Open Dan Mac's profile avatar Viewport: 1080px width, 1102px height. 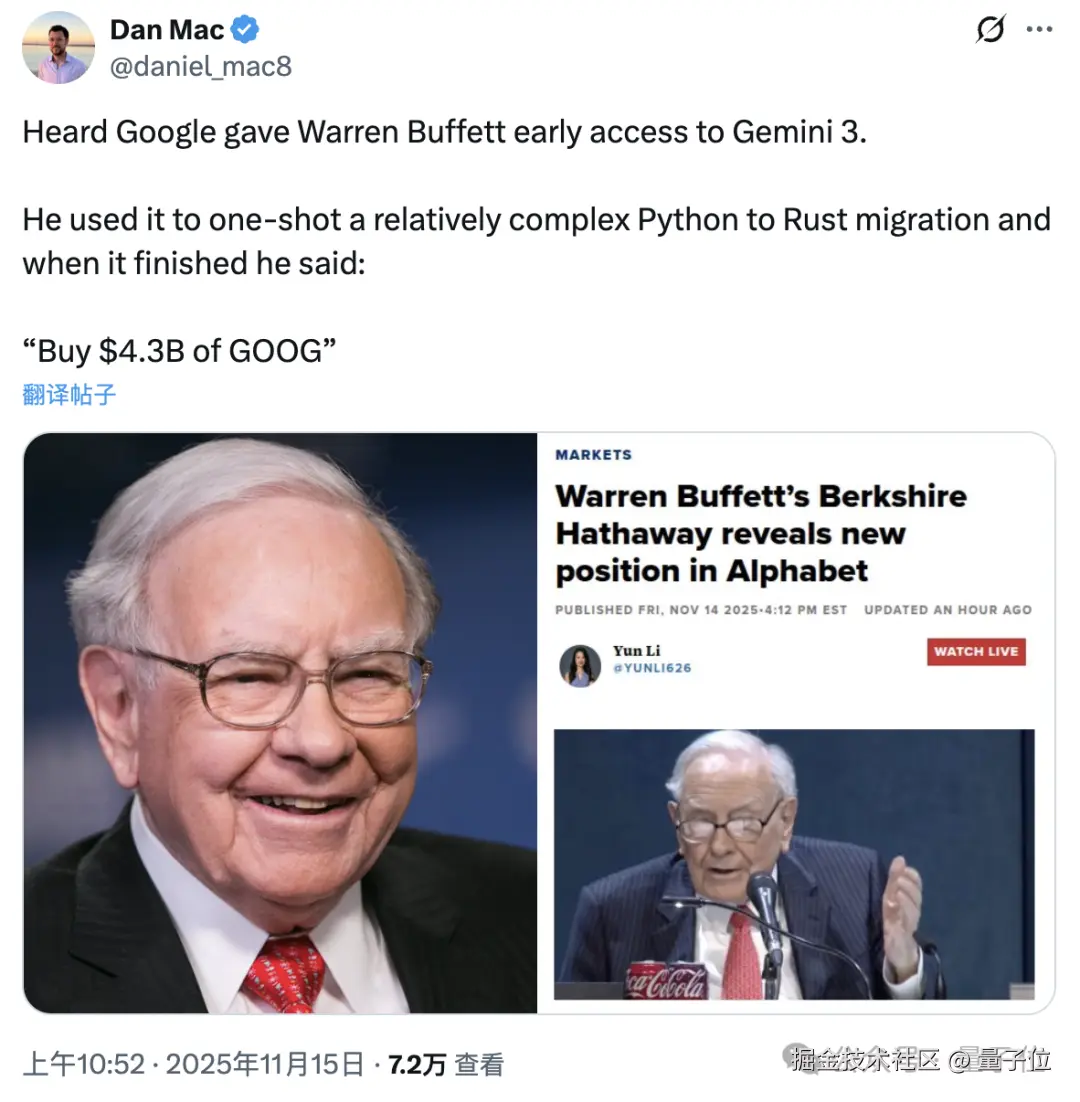click(x=58, y=48)
